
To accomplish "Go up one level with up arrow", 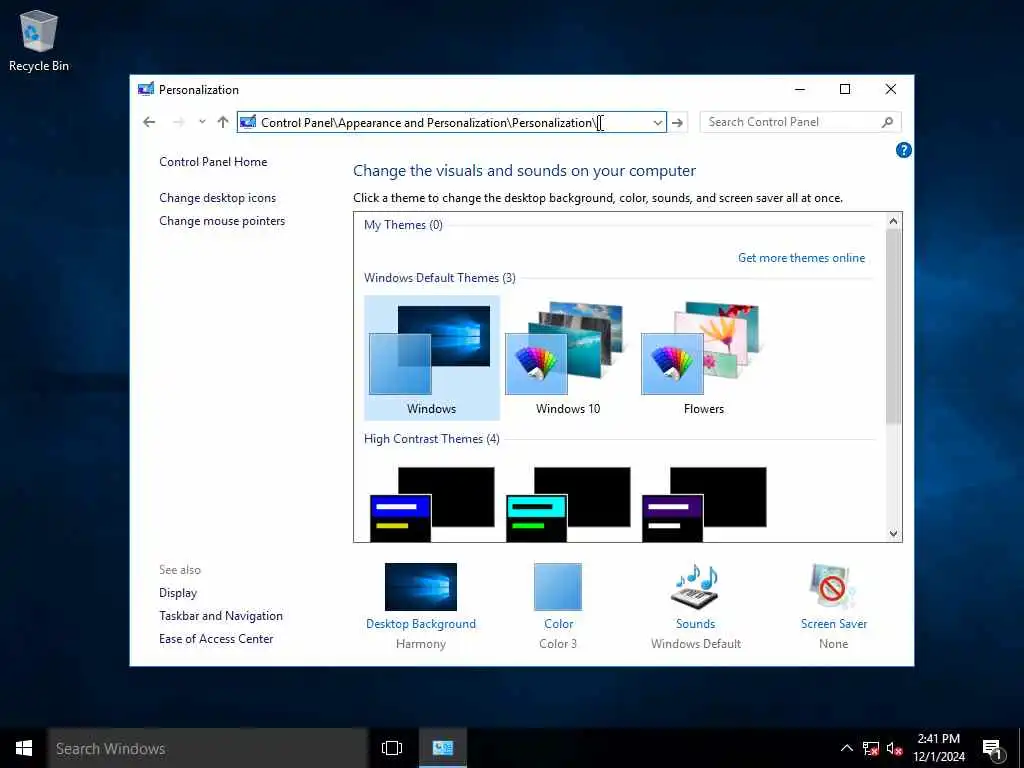I will 223,122.
